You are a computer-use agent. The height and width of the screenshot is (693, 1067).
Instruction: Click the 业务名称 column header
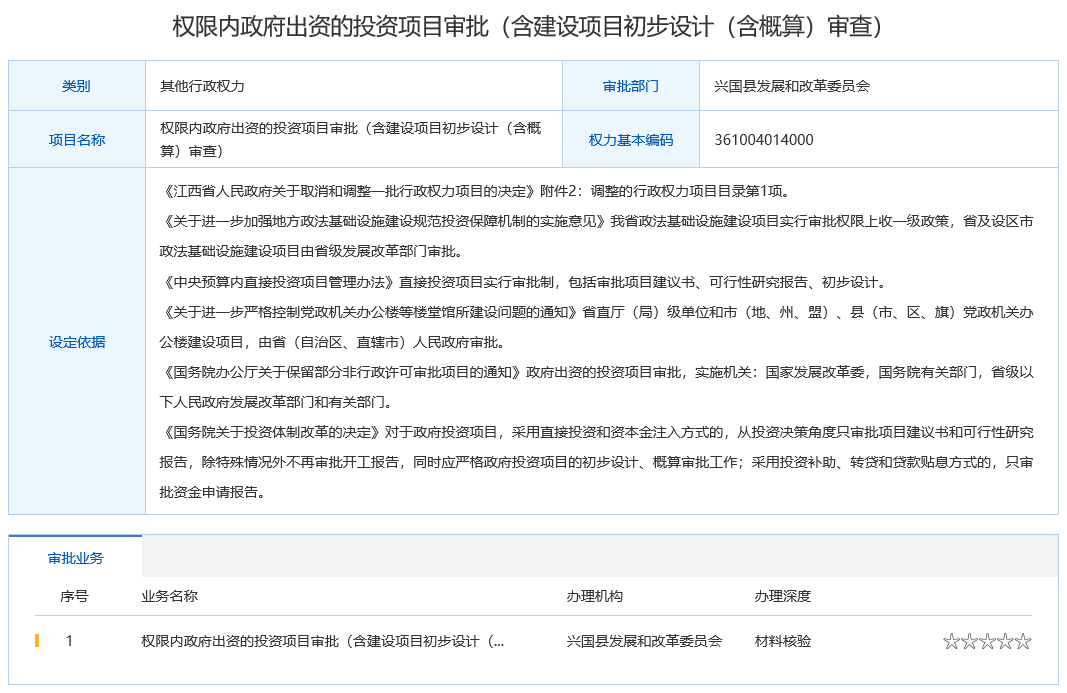[169, 596]
